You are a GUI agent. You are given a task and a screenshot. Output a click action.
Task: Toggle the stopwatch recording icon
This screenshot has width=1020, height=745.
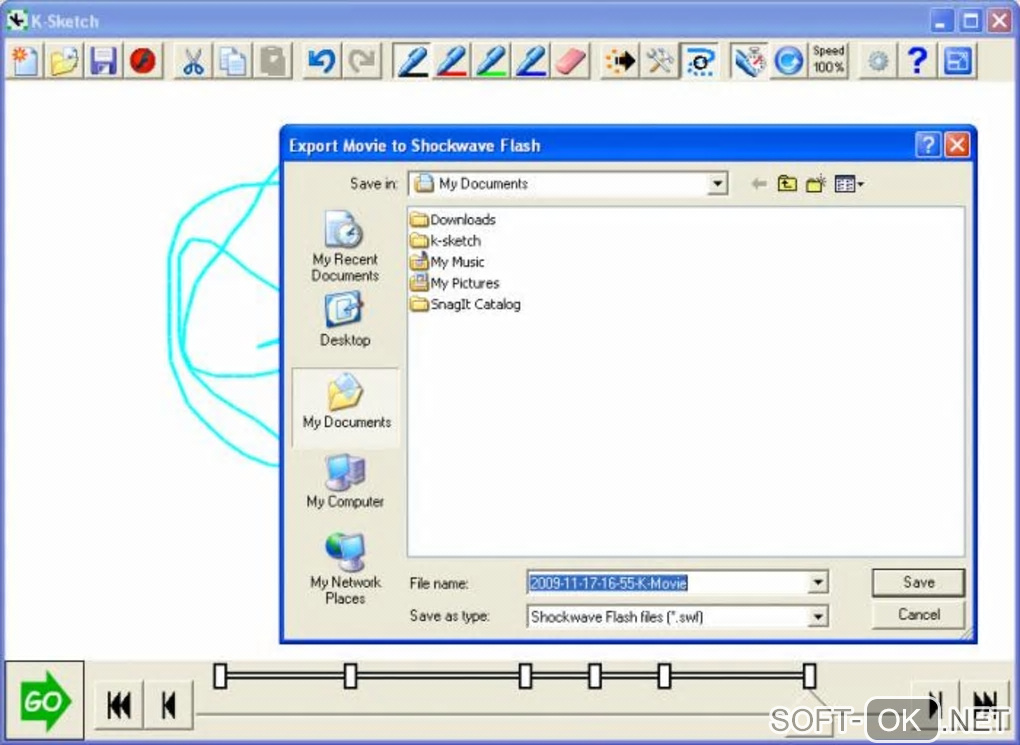tap(749, 62)
